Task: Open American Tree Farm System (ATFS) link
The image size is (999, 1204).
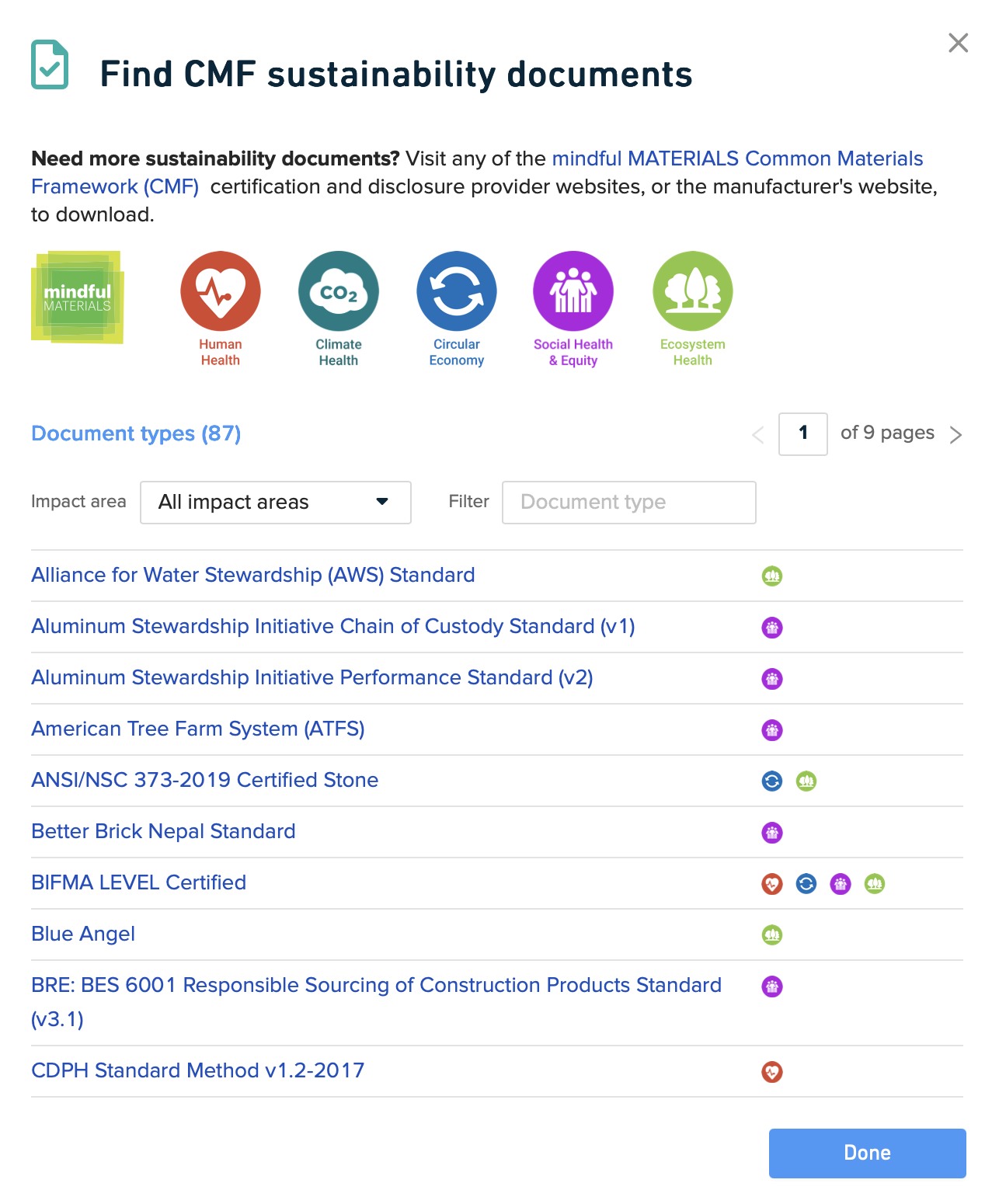Action: click(198, 729)
